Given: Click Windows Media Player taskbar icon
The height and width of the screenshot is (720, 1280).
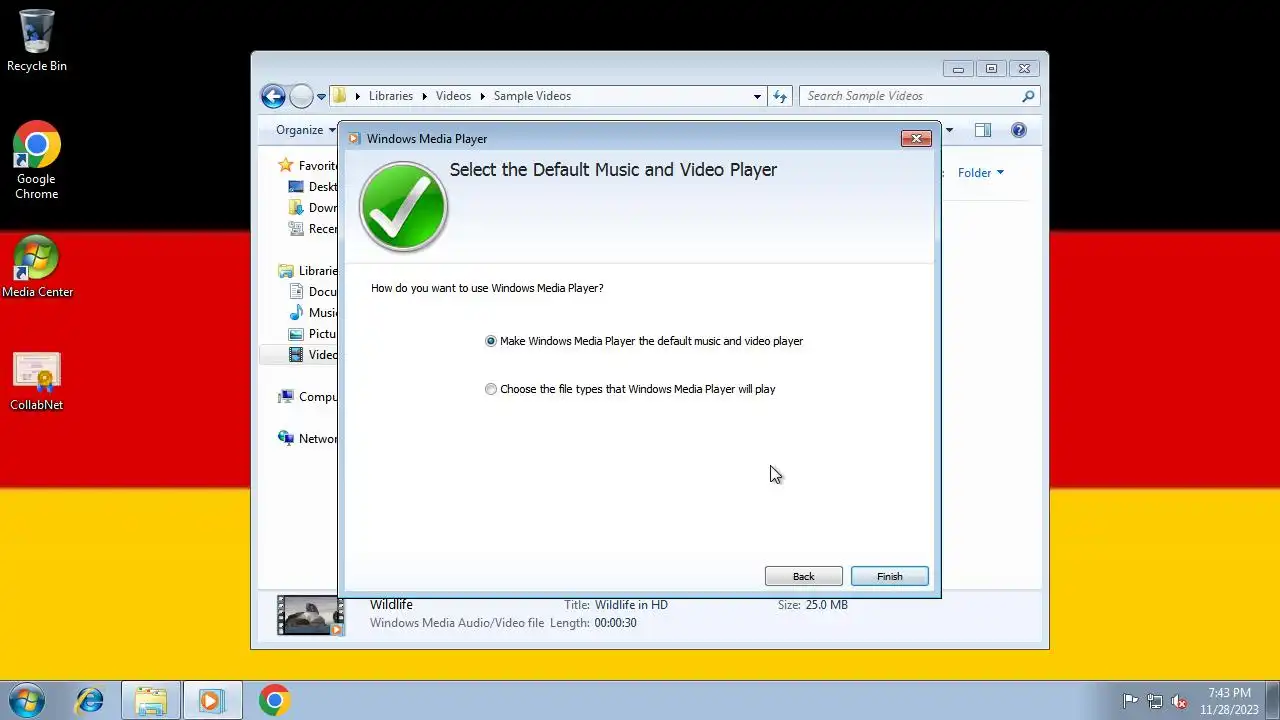Looking at the screenshot, I should click(x=211, y=700).
